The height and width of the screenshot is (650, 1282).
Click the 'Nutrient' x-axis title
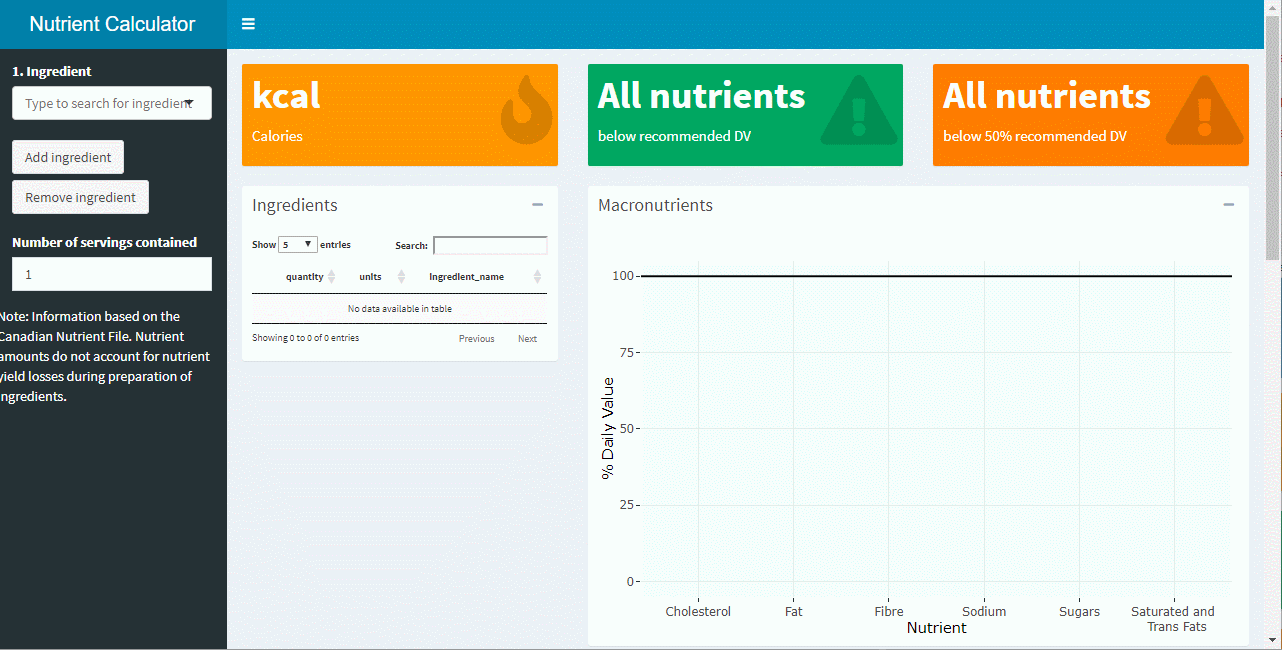(x=936, y=628)
